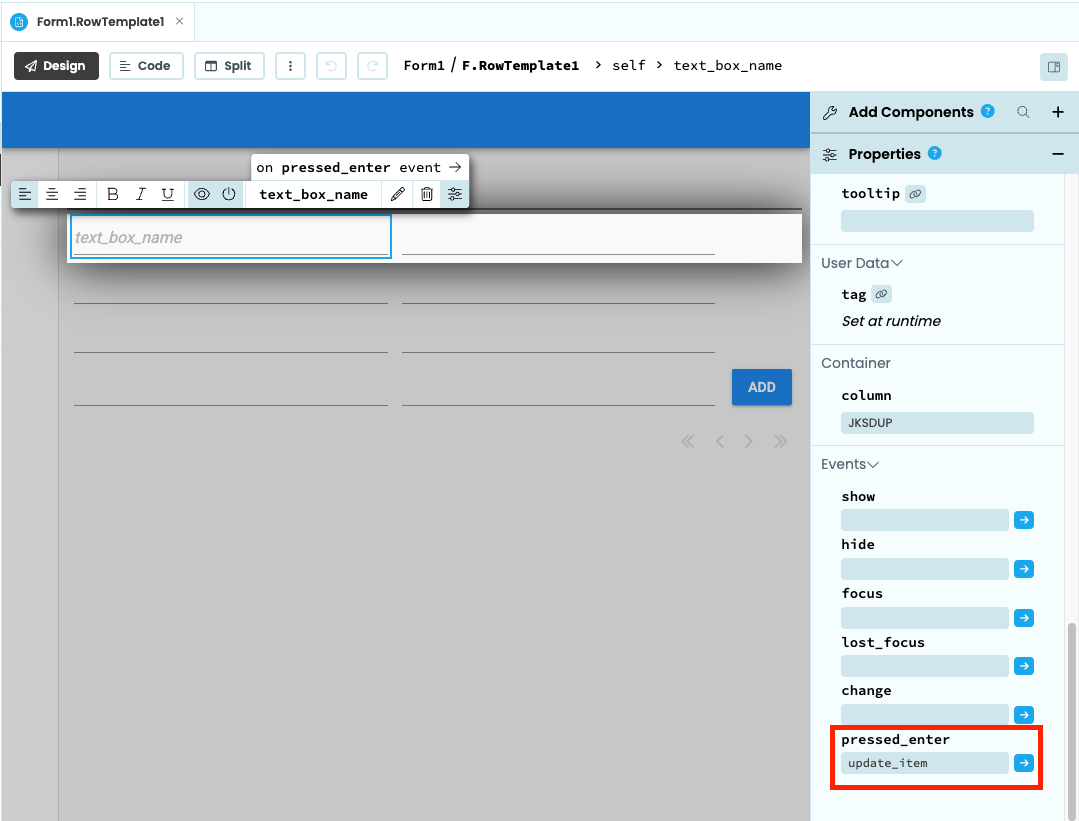Toggle italic formatting

pos(140,194)
